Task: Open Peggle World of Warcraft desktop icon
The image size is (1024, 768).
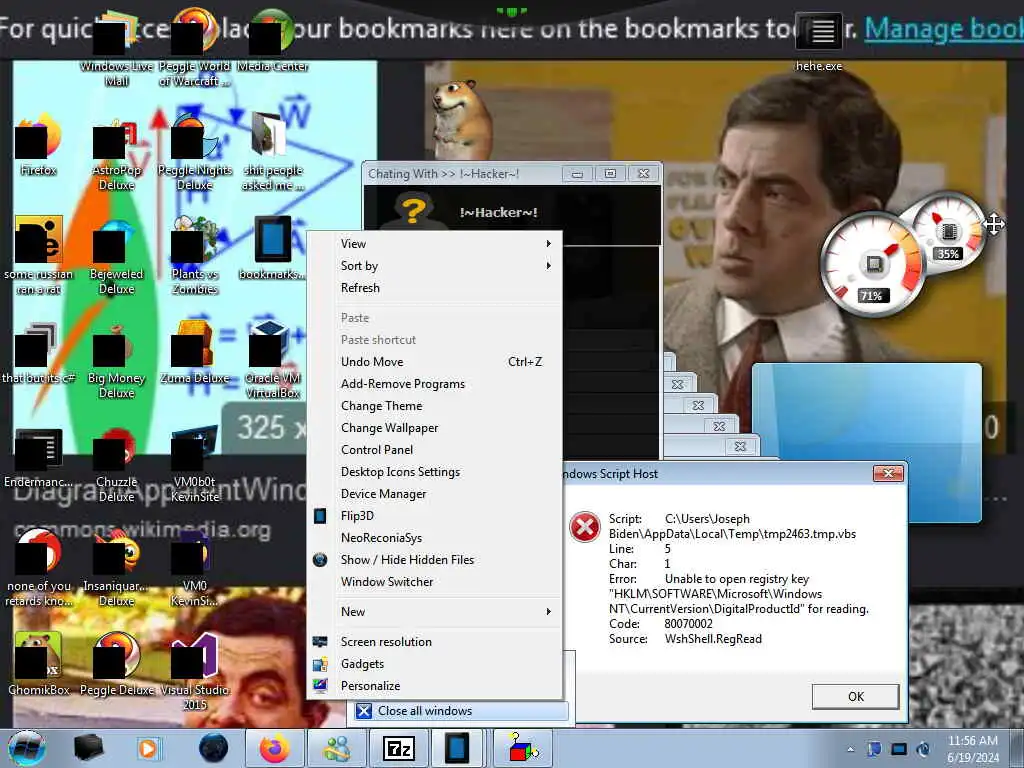Action: [194, 49]
